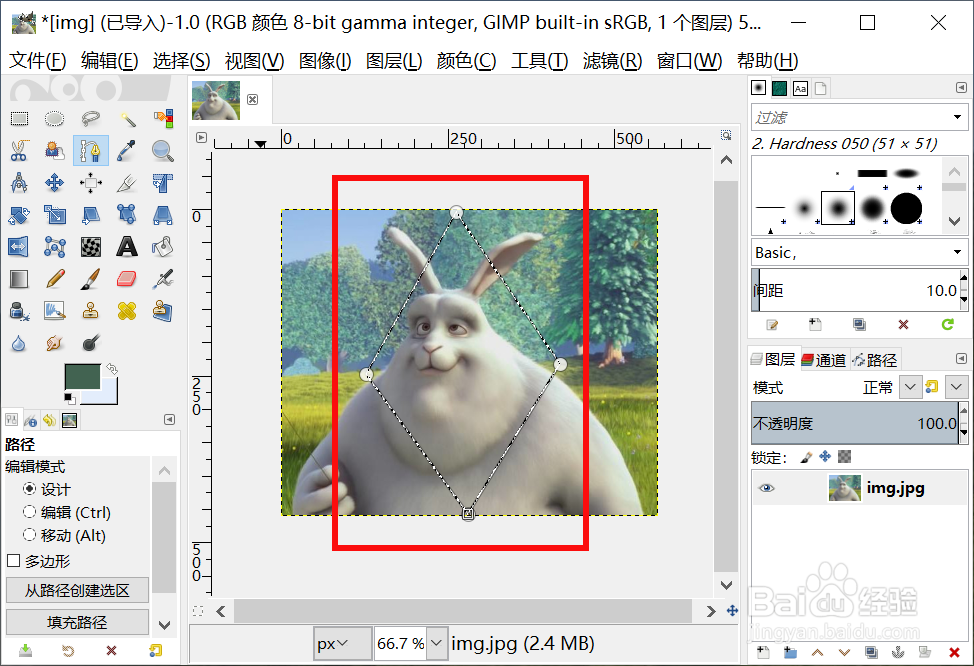Viewport: 974px width, 666px height.
Task: Select the Smudge tool
Action: pos(55,343)
